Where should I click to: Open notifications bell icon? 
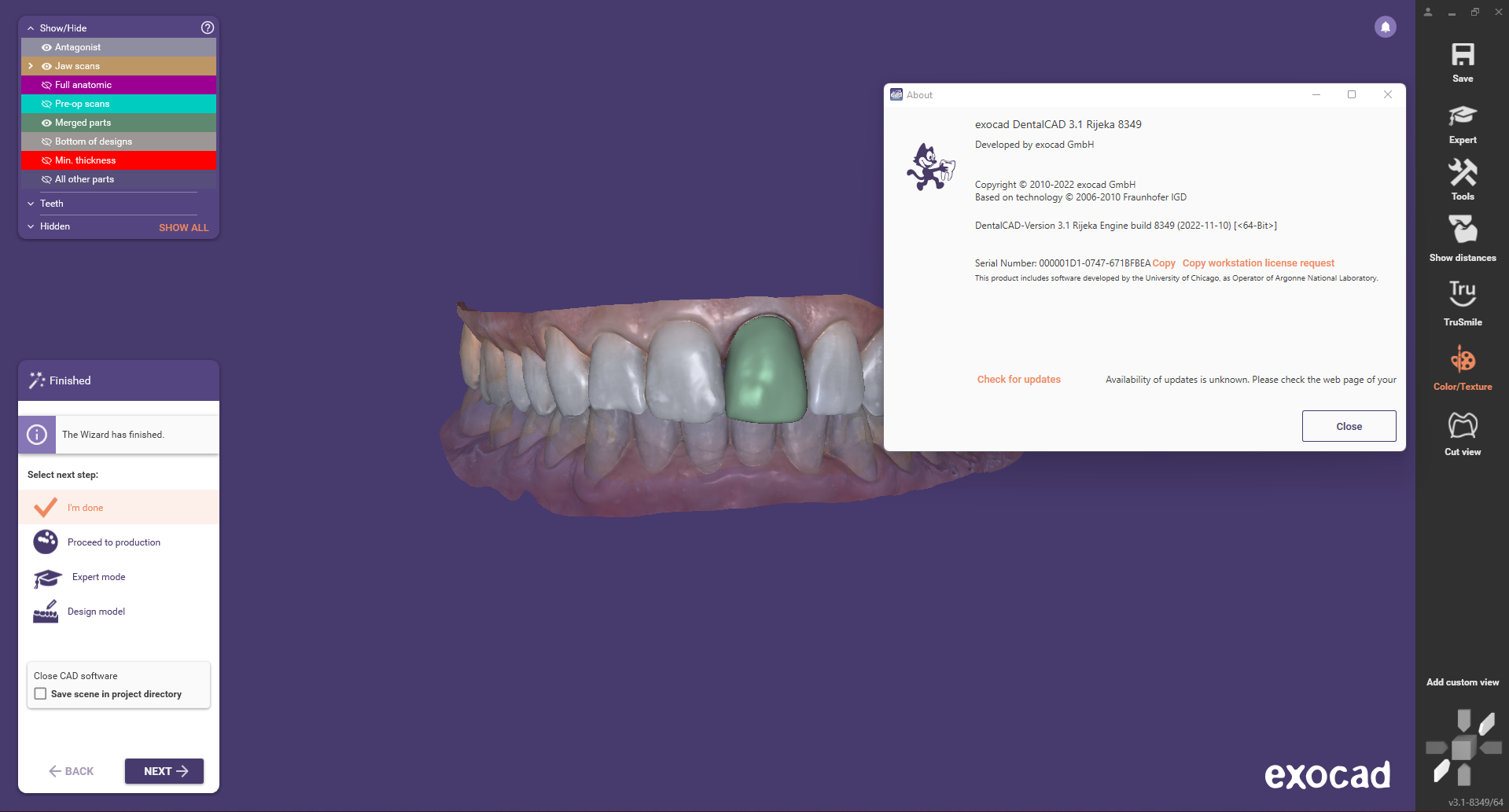tap(1386, 27)
